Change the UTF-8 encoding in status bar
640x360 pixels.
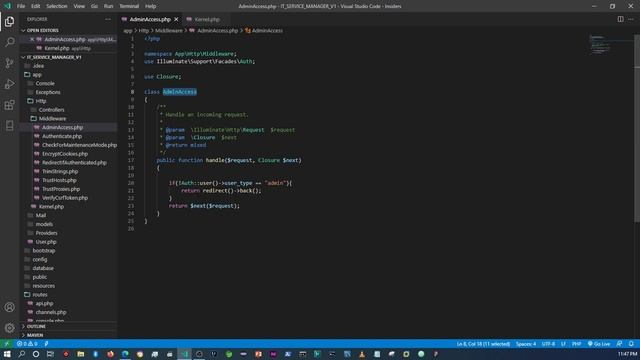tap(548, 344)
